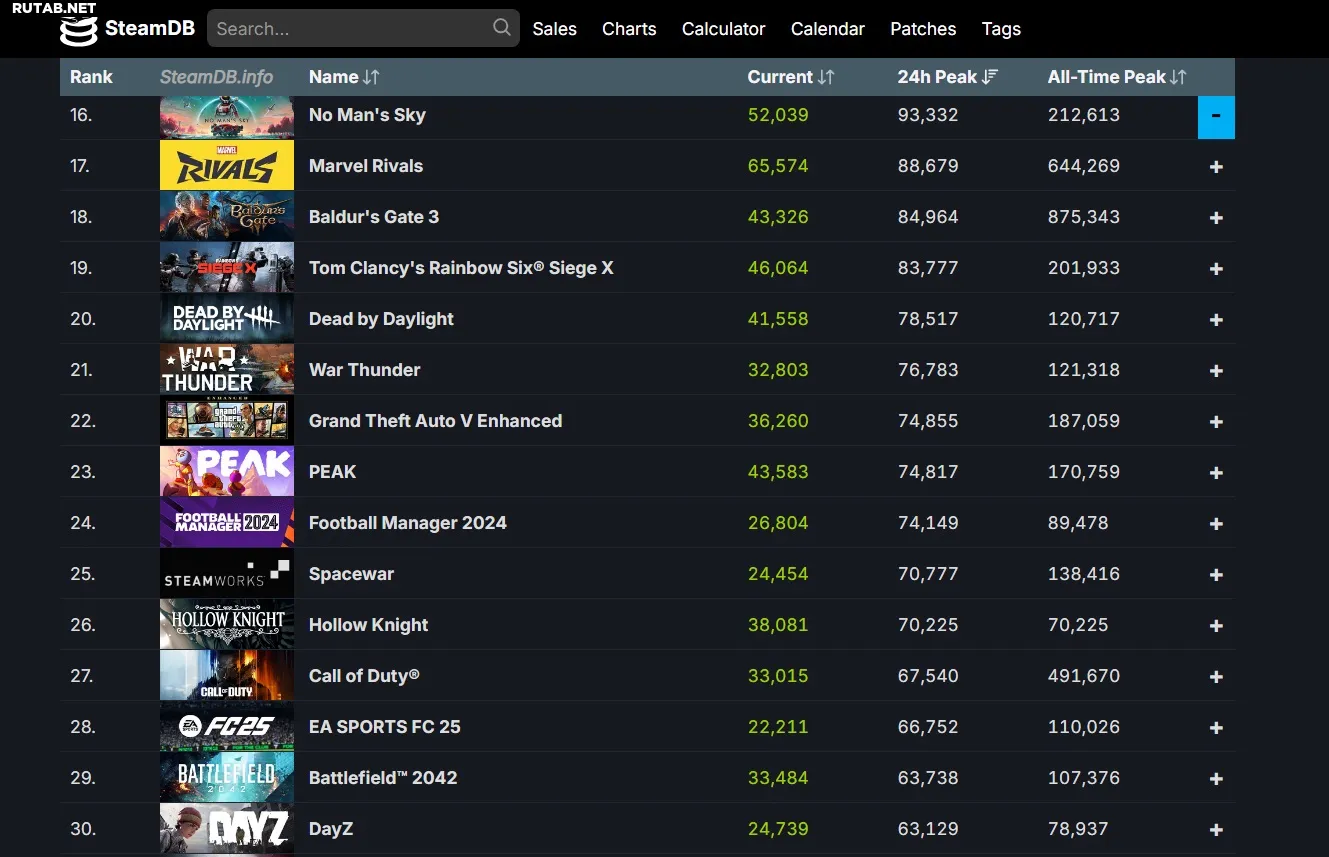Open the Baldur's Gate 3 link
This screenshot has height=857, width=1329.
[374, 217]
